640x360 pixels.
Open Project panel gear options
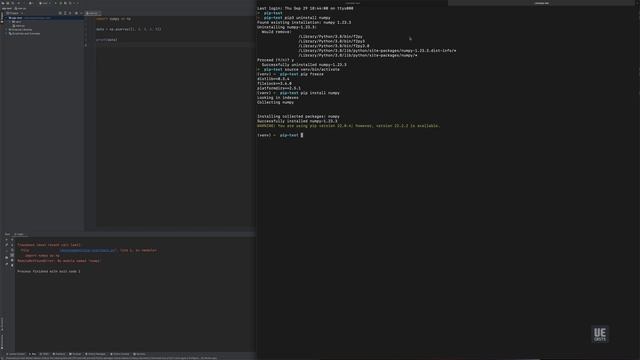(76, 13)
